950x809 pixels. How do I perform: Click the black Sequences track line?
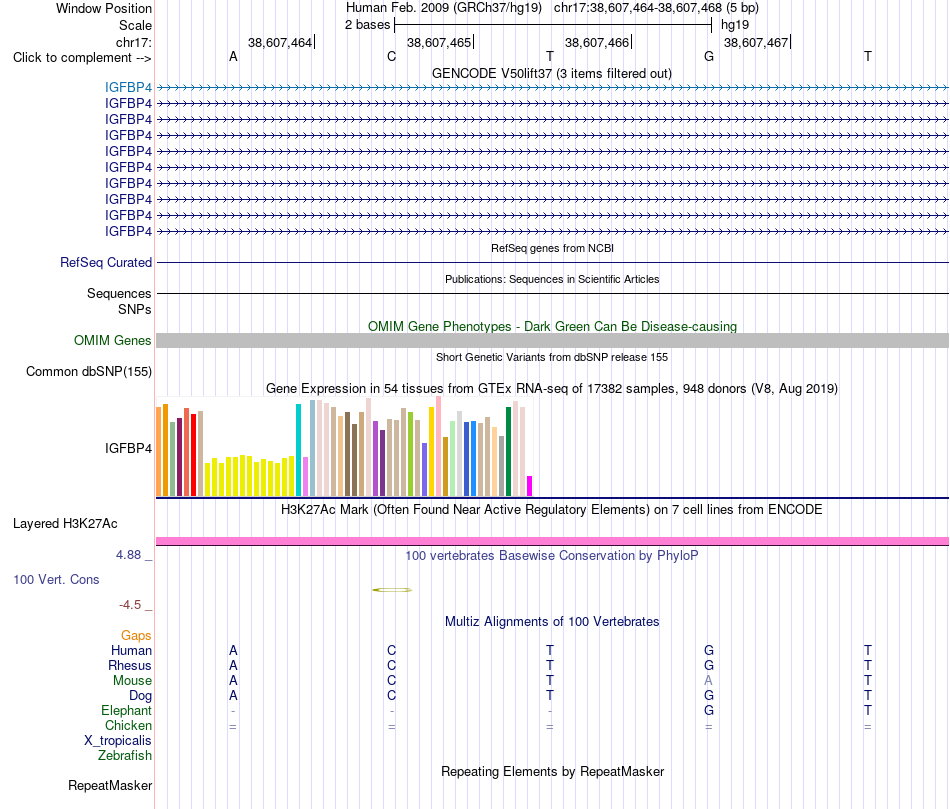(552, 293)
